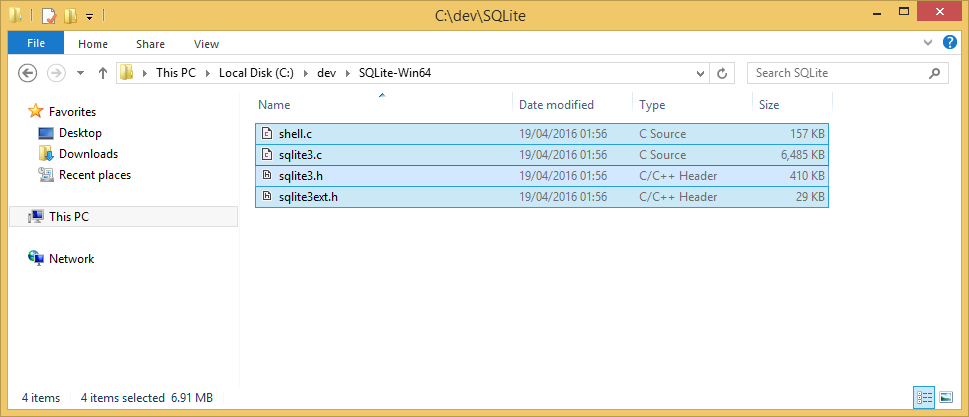
Task: Maximize the Explorer window
Action: tap(903, 12)
